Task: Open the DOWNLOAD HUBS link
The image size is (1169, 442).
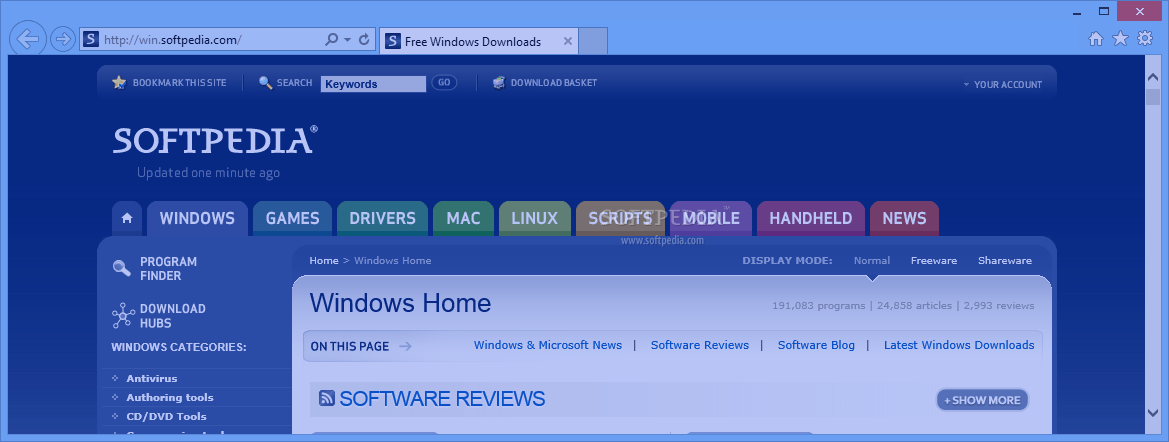Action: tap(172, 315)
